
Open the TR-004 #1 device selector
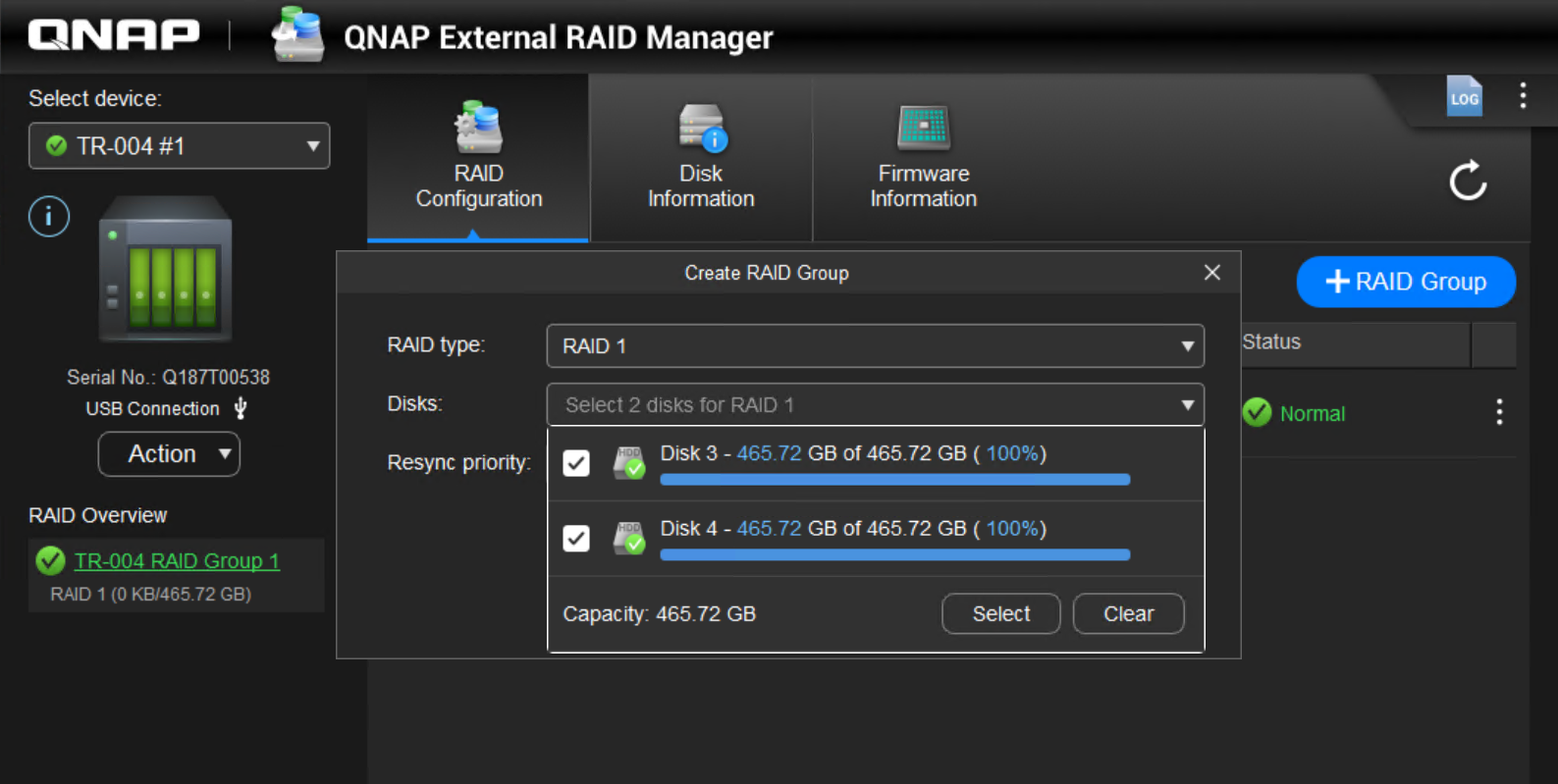click(179, 146)
